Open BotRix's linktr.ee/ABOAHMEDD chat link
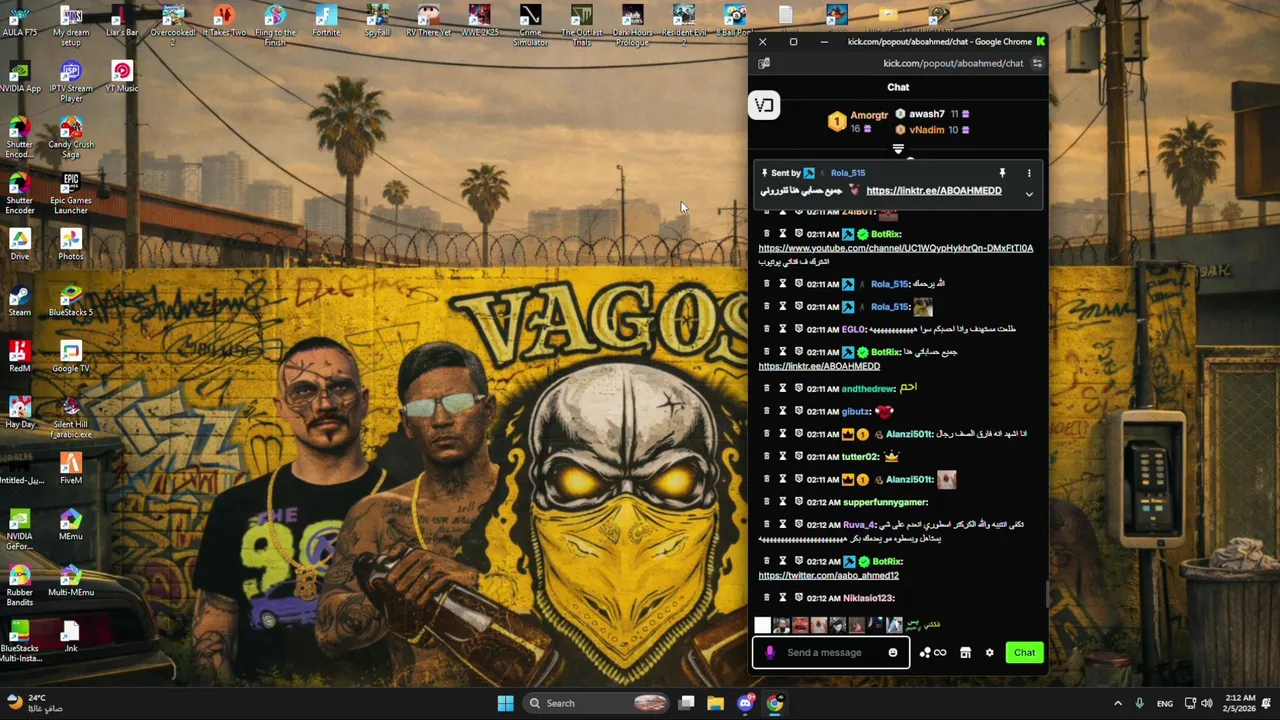Image resolution: width=1280 pixels, height=720 pixels. coord(819,366)
